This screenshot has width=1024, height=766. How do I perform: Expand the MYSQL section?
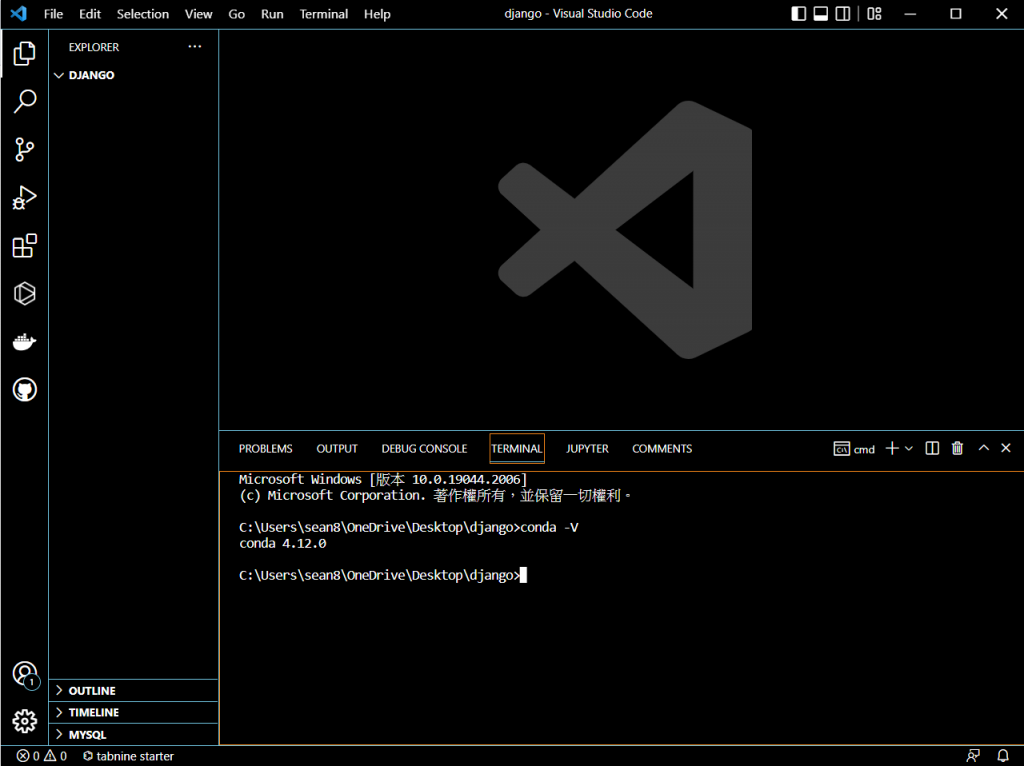tap(133, 735)
